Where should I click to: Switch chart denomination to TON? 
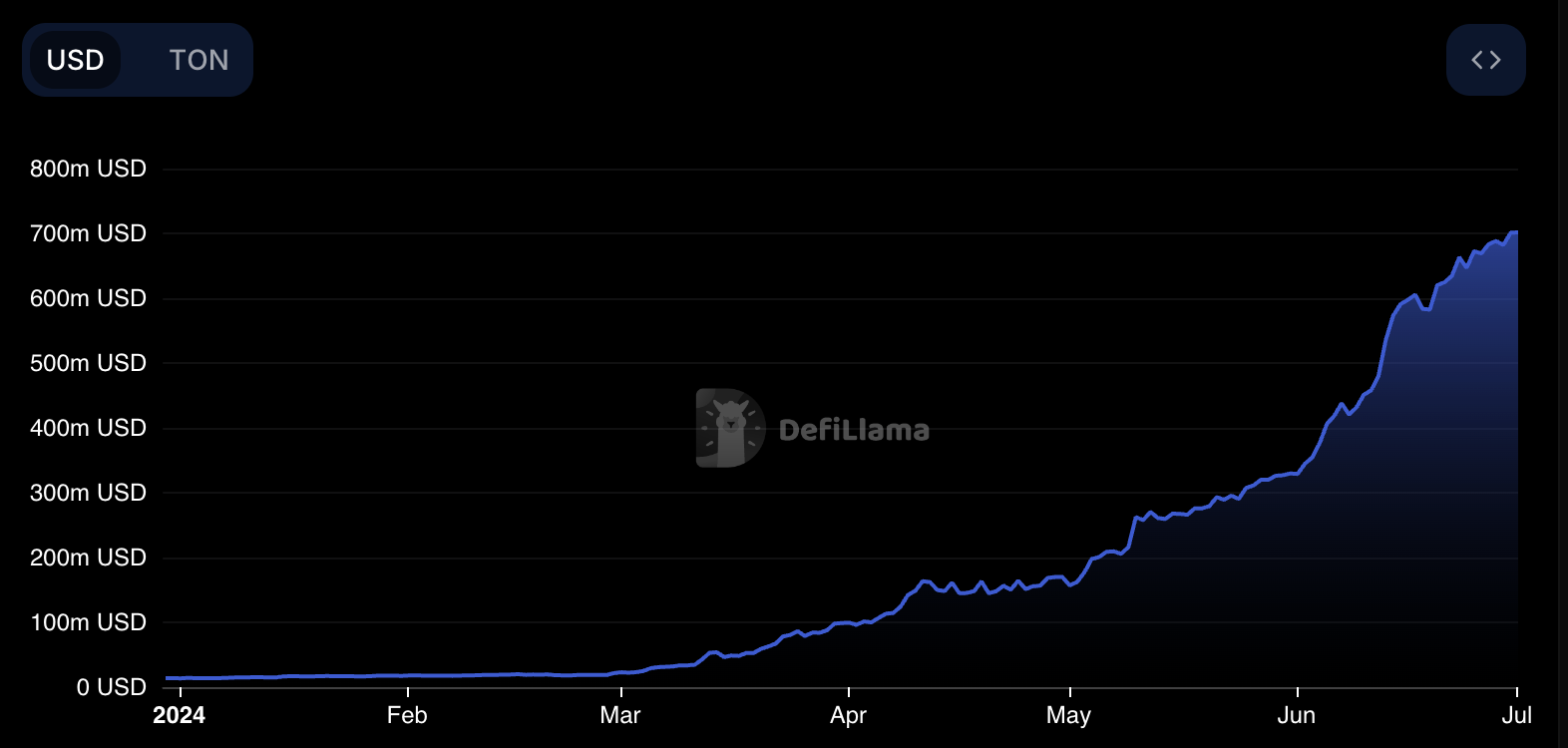coord(198,60)
